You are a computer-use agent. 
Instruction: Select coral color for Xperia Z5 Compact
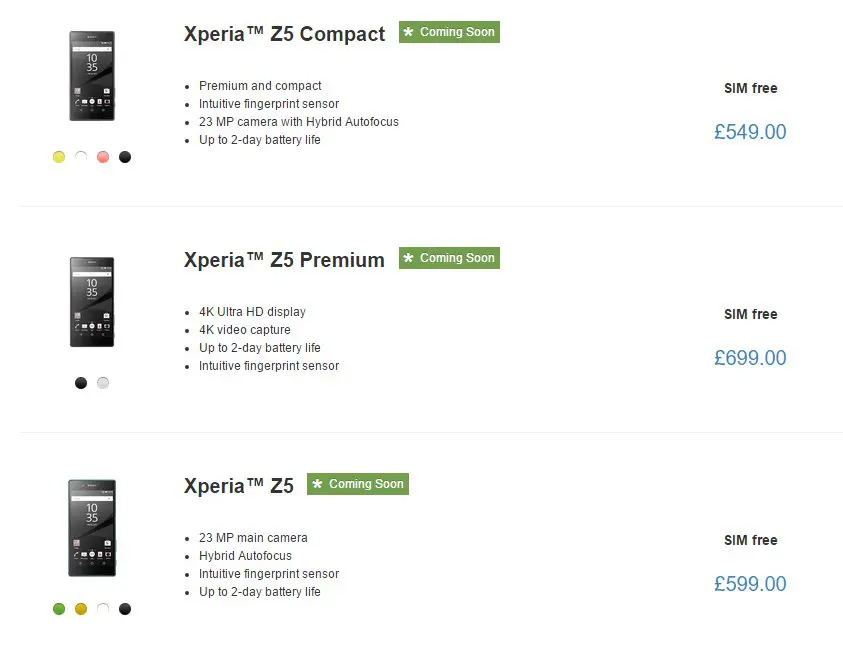pos(103,157)
